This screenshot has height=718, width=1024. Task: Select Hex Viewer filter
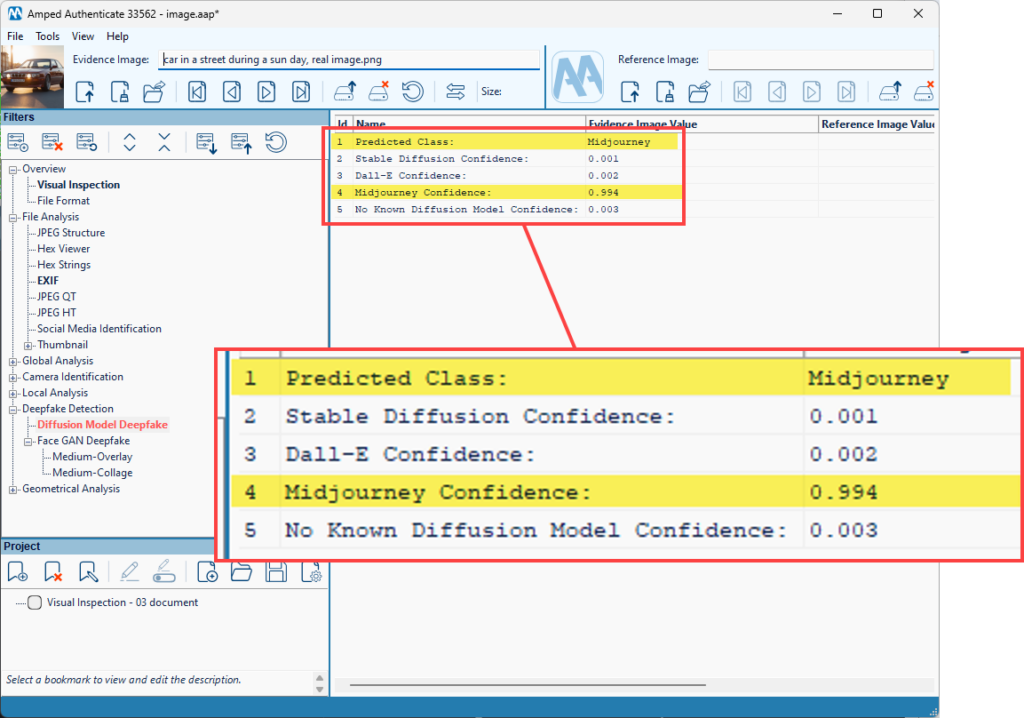tap(63, 249)
